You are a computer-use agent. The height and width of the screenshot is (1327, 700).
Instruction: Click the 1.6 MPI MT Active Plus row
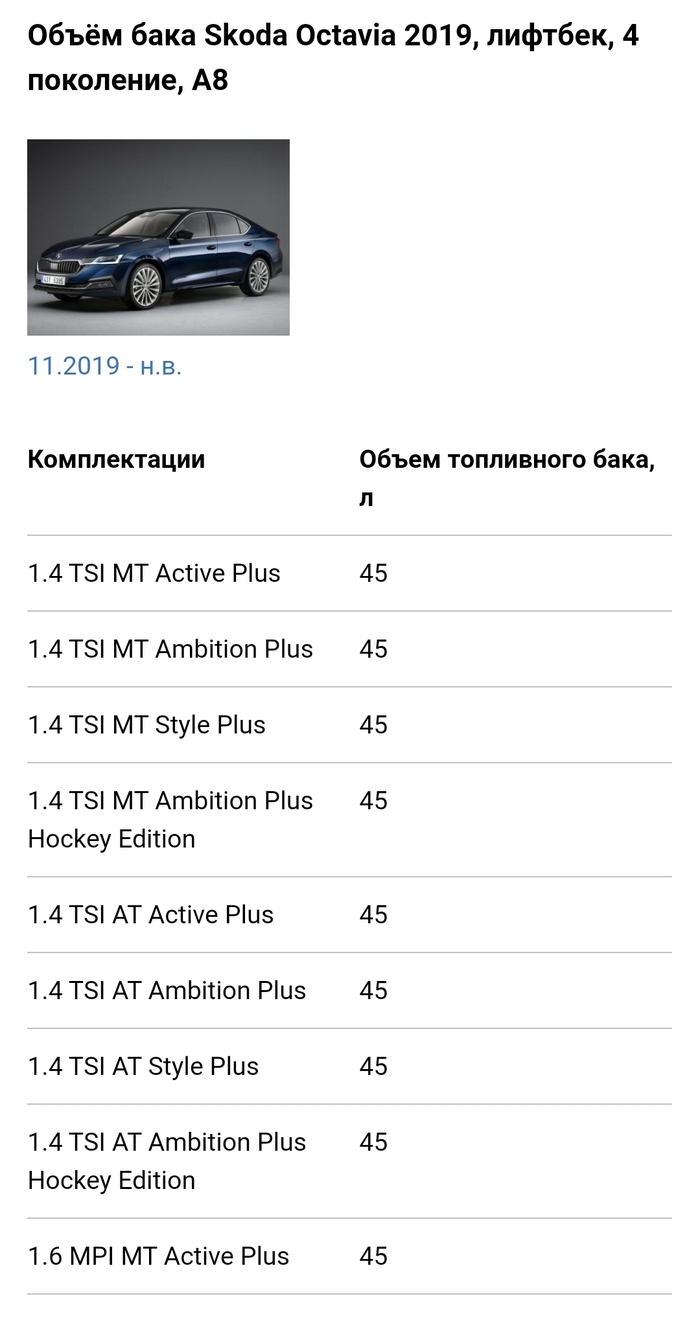pos(158,1257)
